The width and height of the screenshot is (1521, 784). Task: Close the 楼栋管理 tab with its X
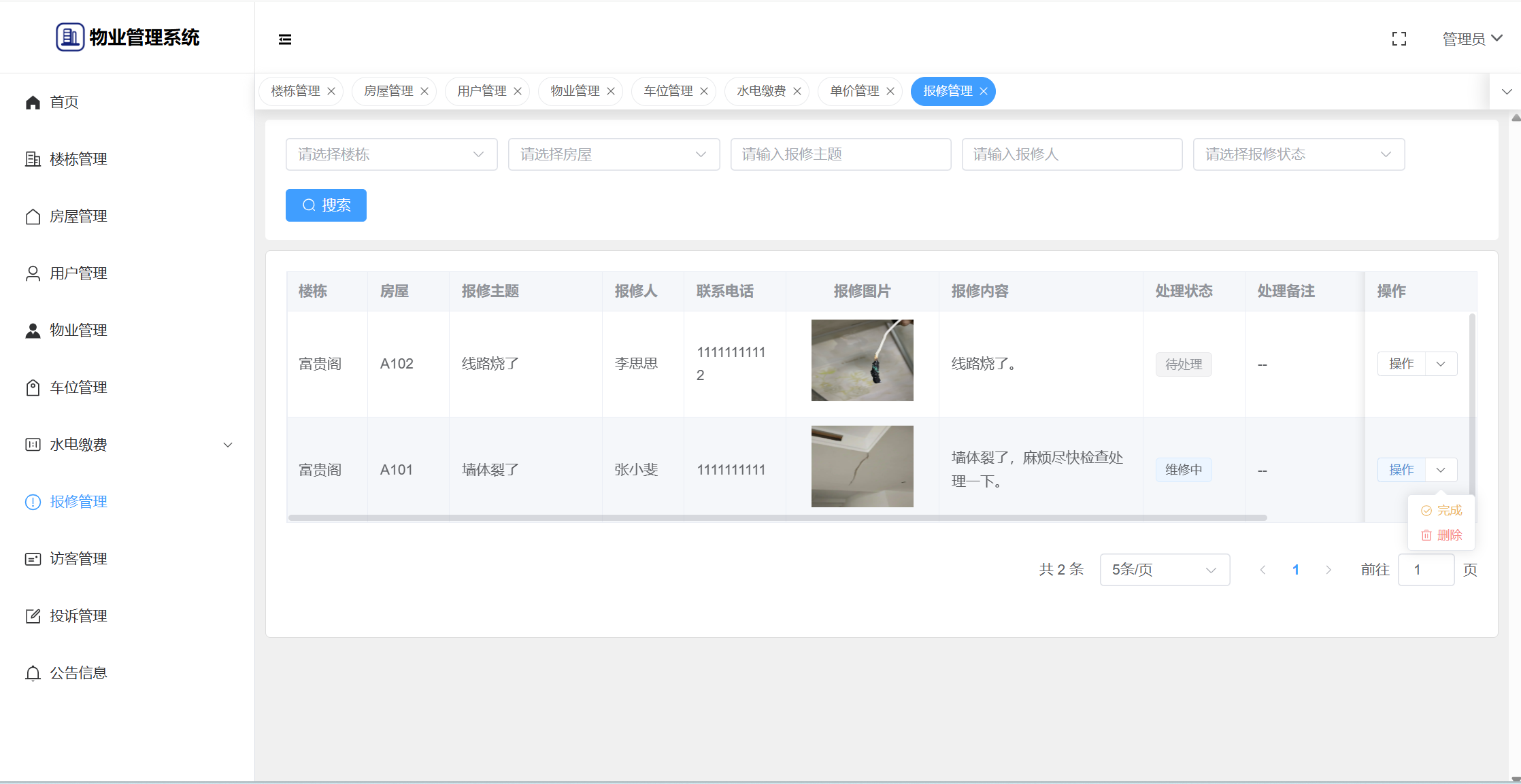(331, 91)
